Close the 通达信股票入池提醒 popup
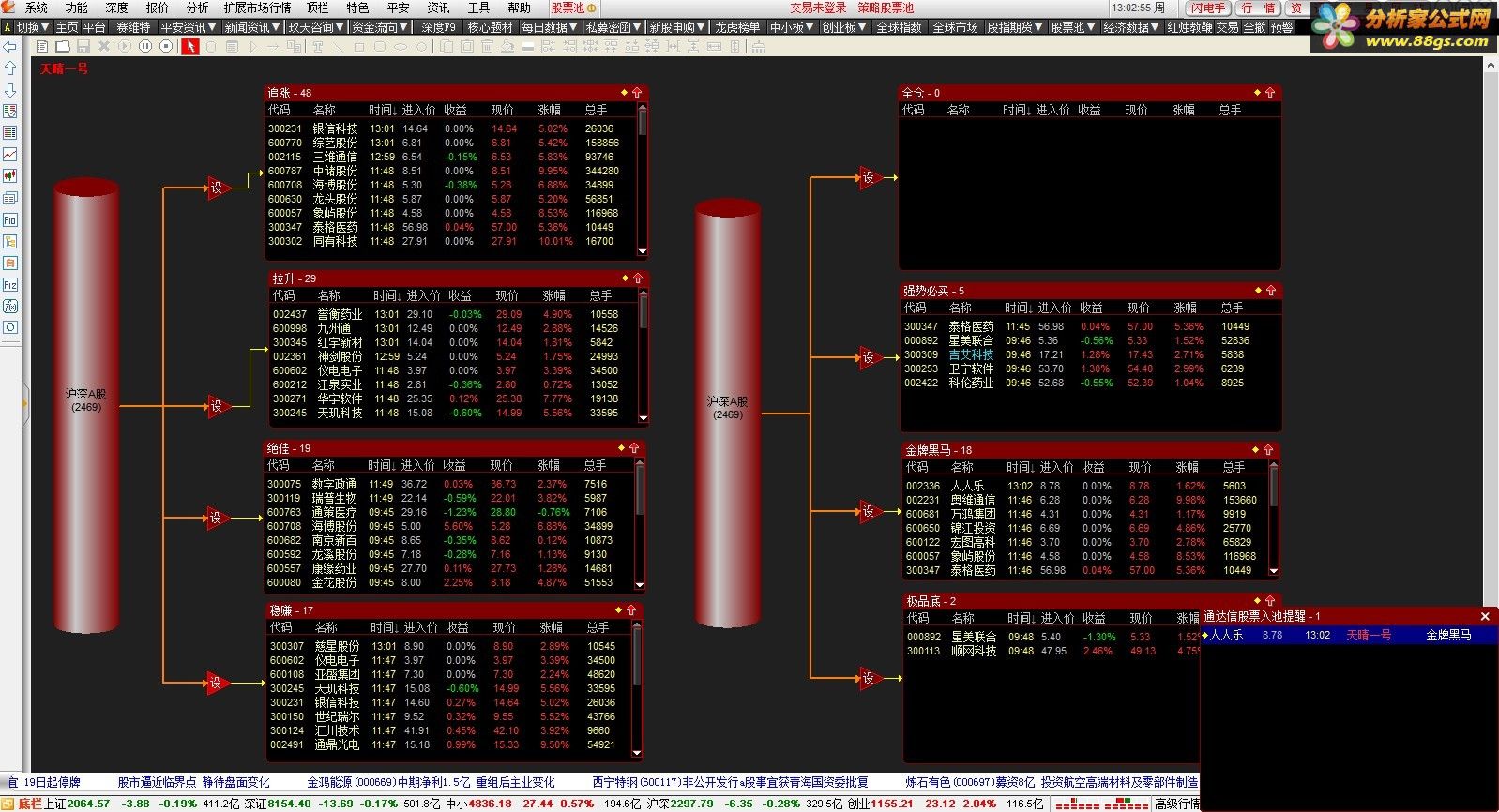 (x=1485, y=616)
